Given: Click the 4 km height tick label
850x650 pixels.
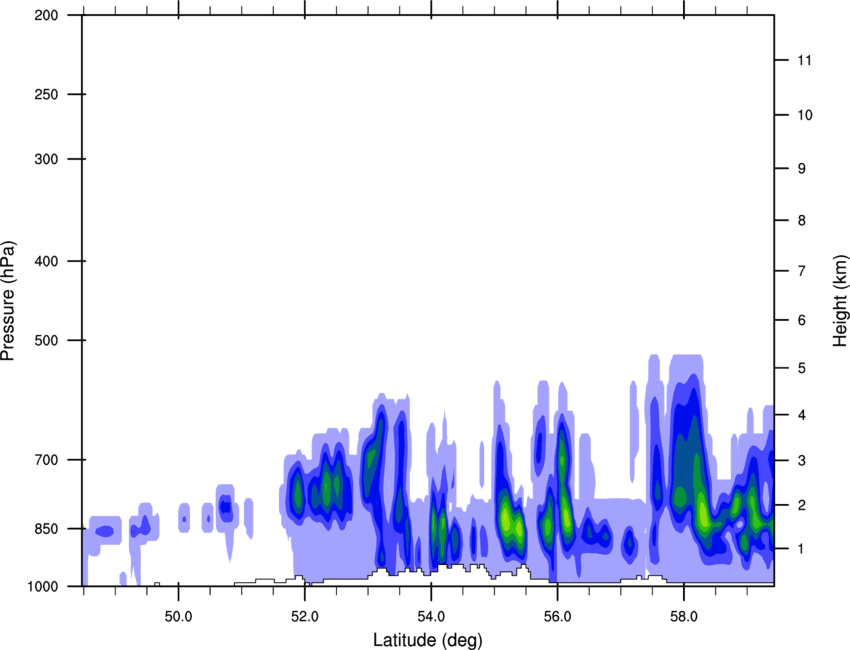Looking at the screenshot, I should coord(802,415).
